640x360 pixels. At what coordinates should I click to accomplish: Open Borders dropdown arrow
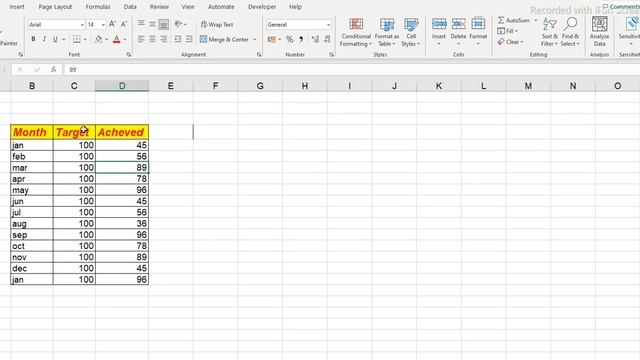pyautogui.click(x=85, y=40)
